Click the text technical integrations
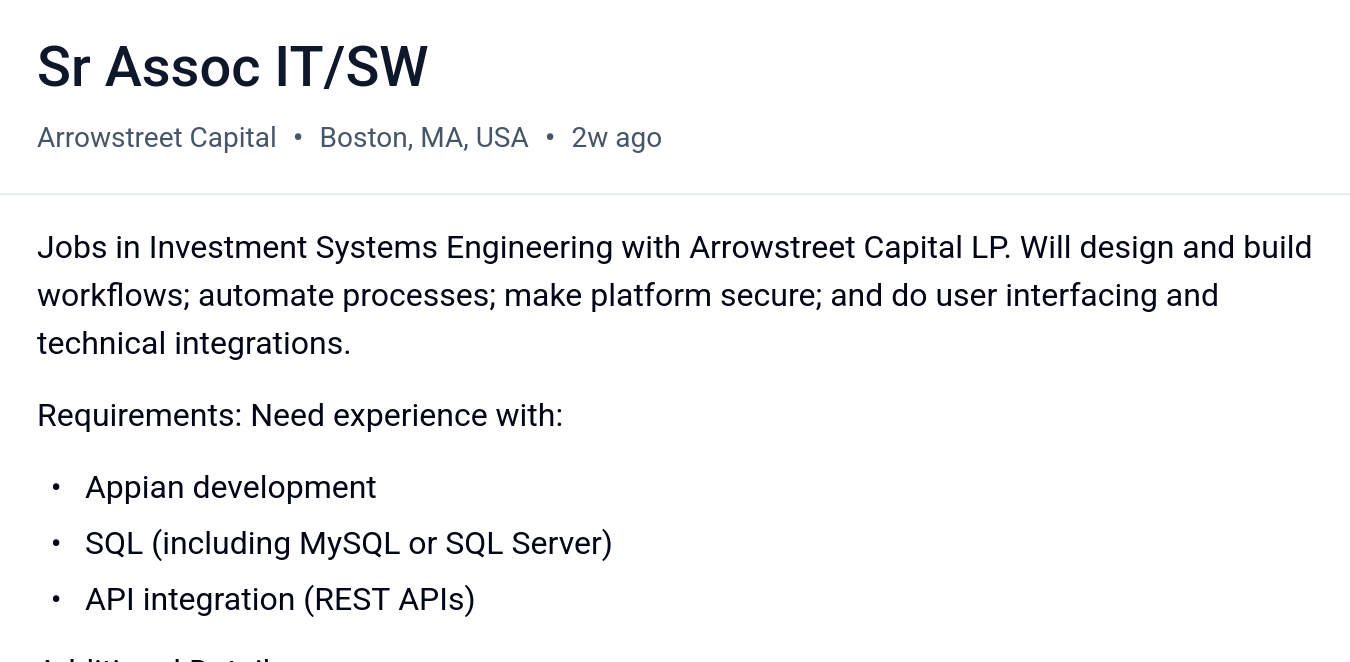 click(x=193, y=344)
